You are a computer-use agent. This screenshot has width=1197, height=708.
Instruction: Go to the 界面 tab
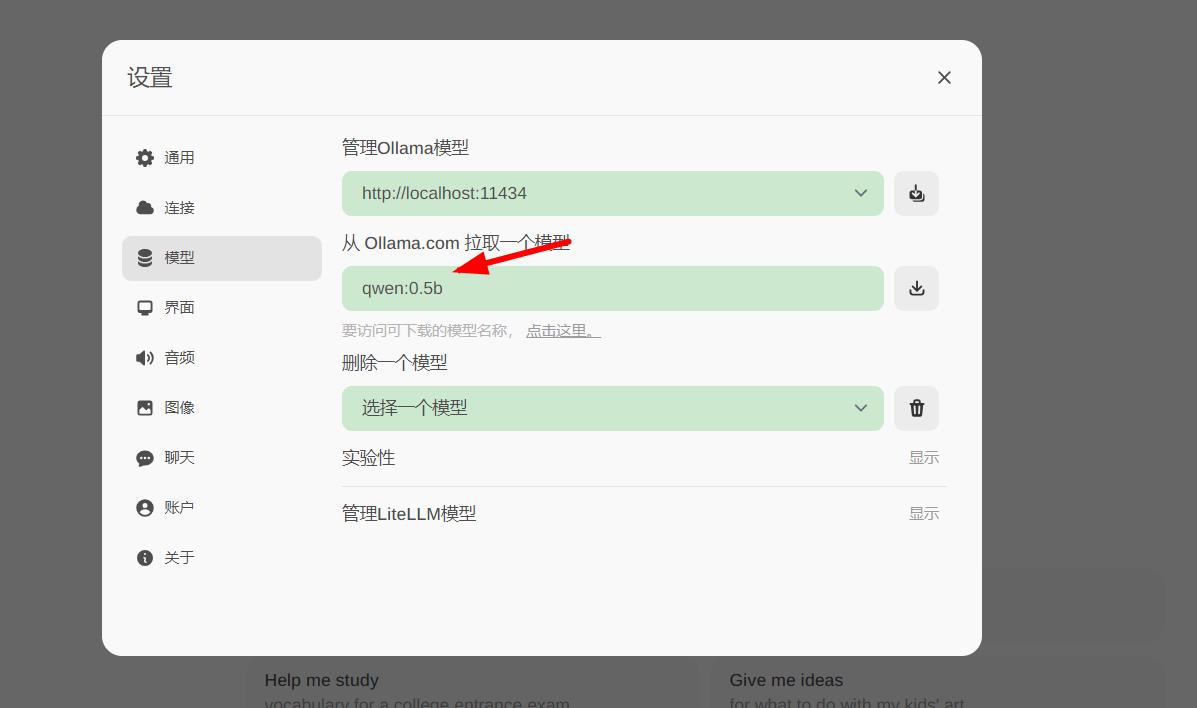[x=221, y=308]
